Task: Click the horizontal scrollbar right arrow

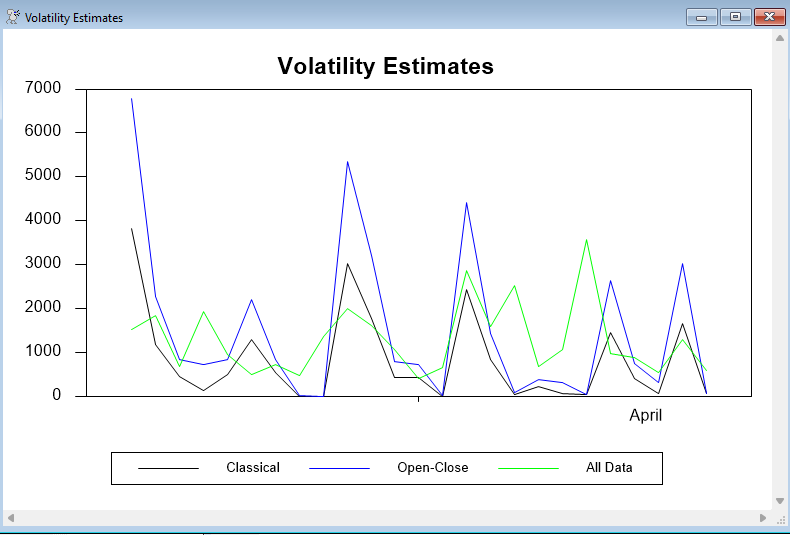Action: (x=763, y=518)
